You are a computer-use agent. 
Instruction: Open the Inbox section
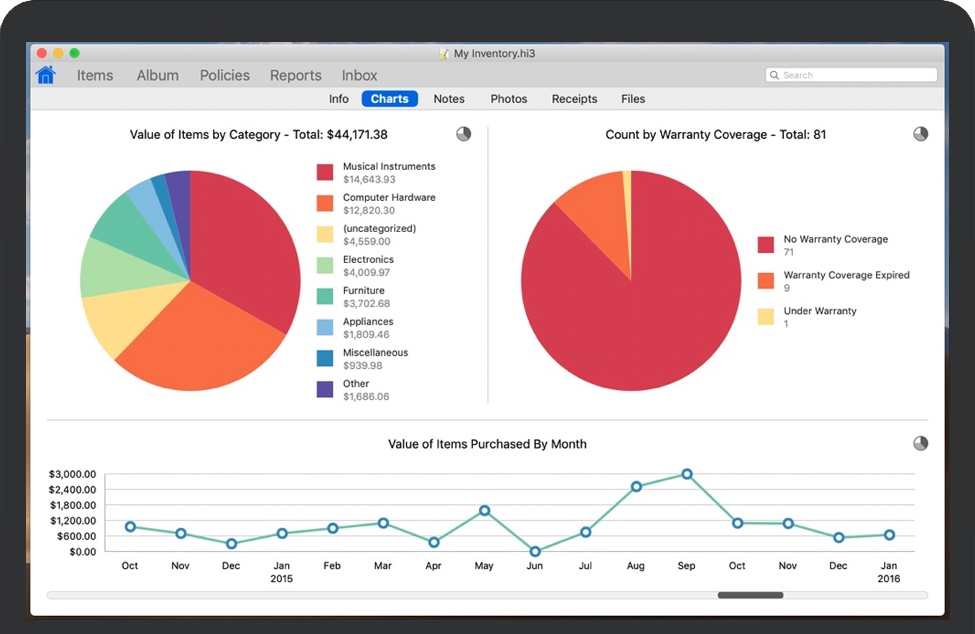click(359, 75)
